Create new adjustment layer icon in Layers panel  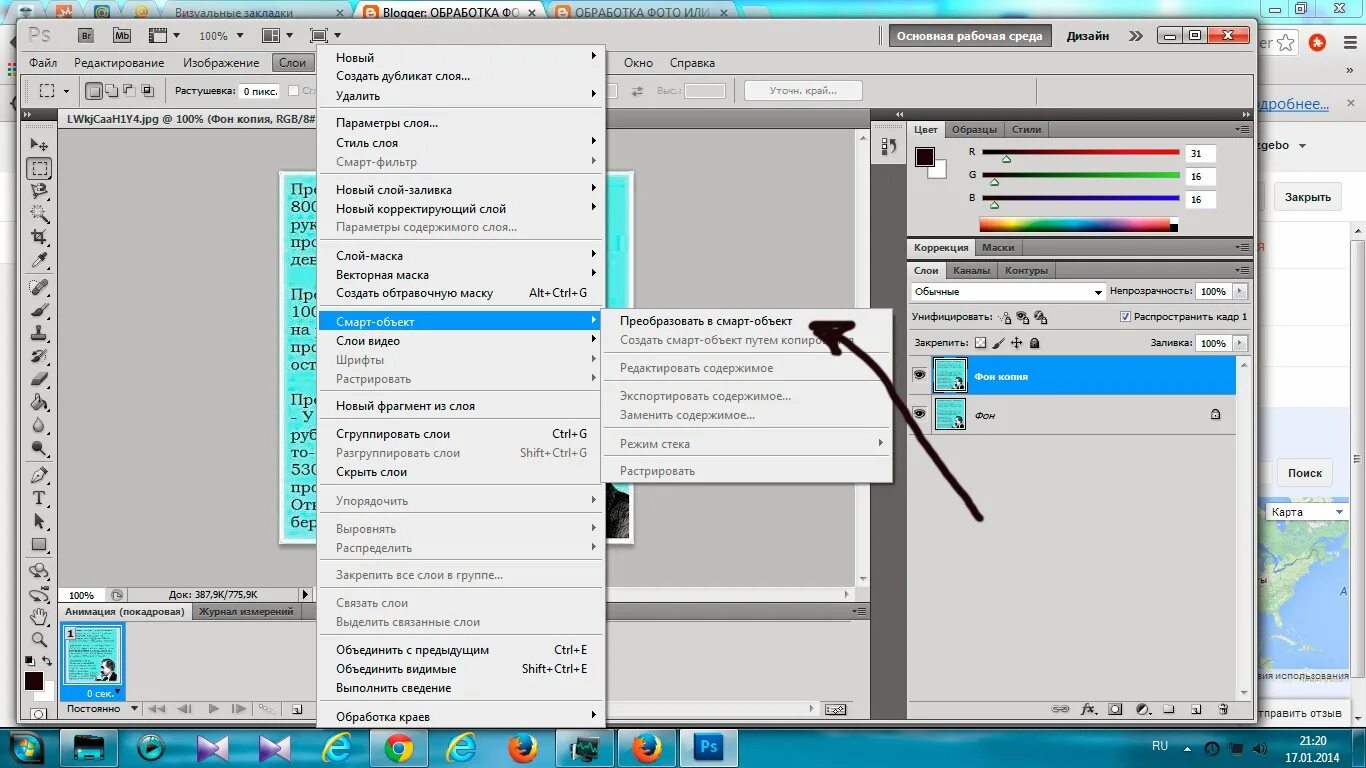click(1142, 709)
